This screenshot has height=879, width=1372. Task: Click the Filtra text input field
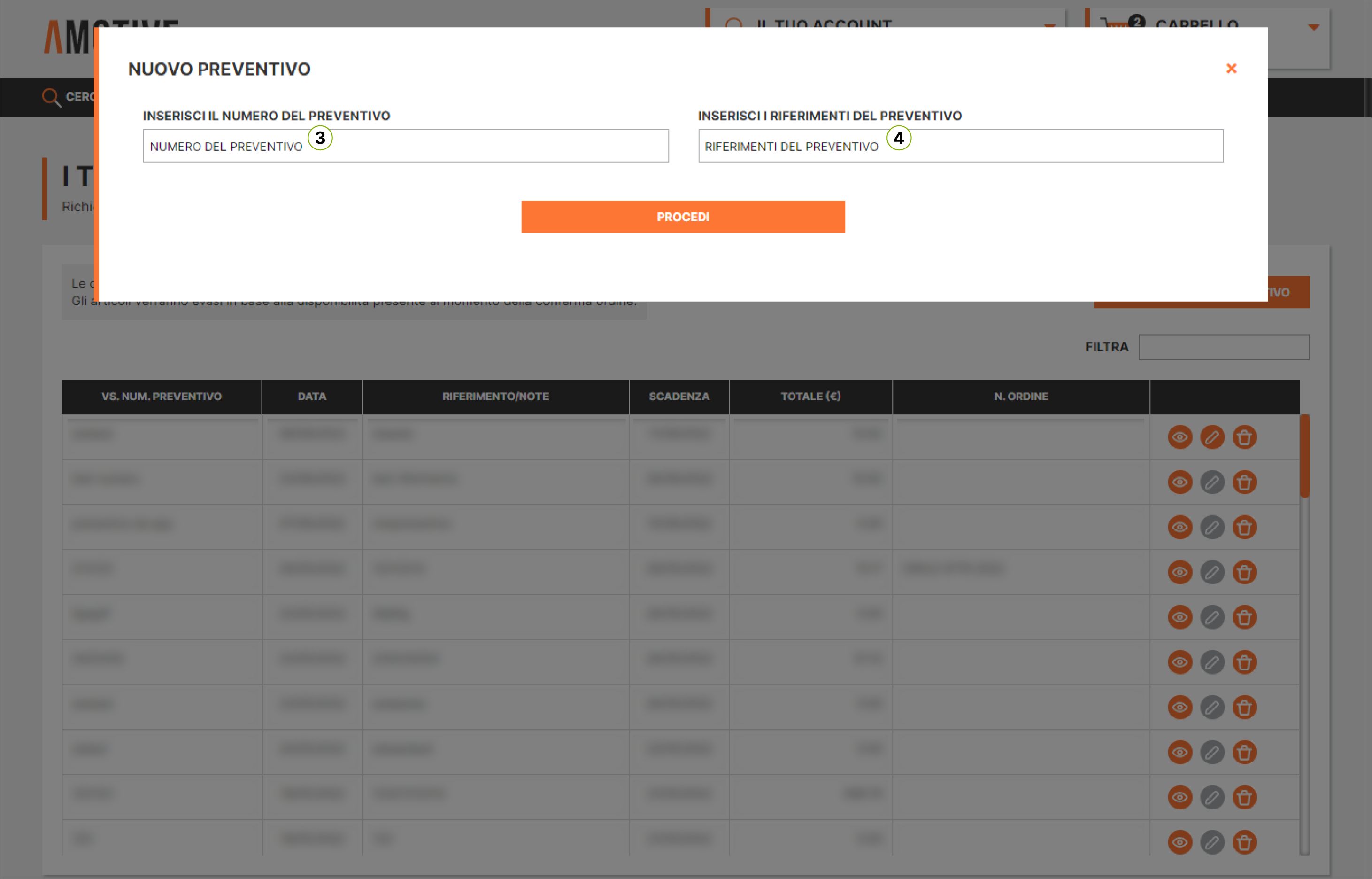coord(1223,347)
